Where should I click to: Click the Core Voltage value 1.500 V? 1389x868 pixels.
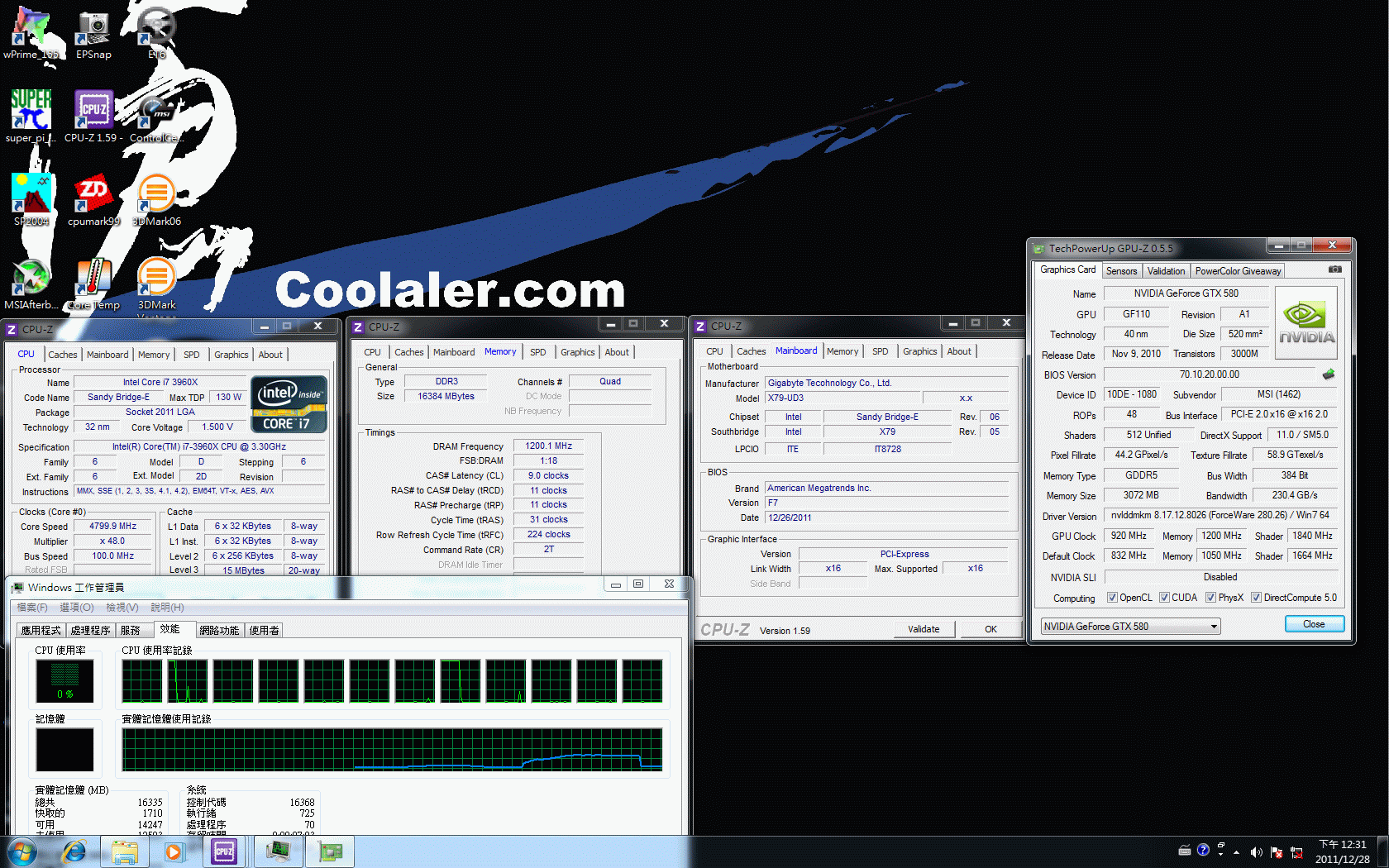[x=217, y=427]
